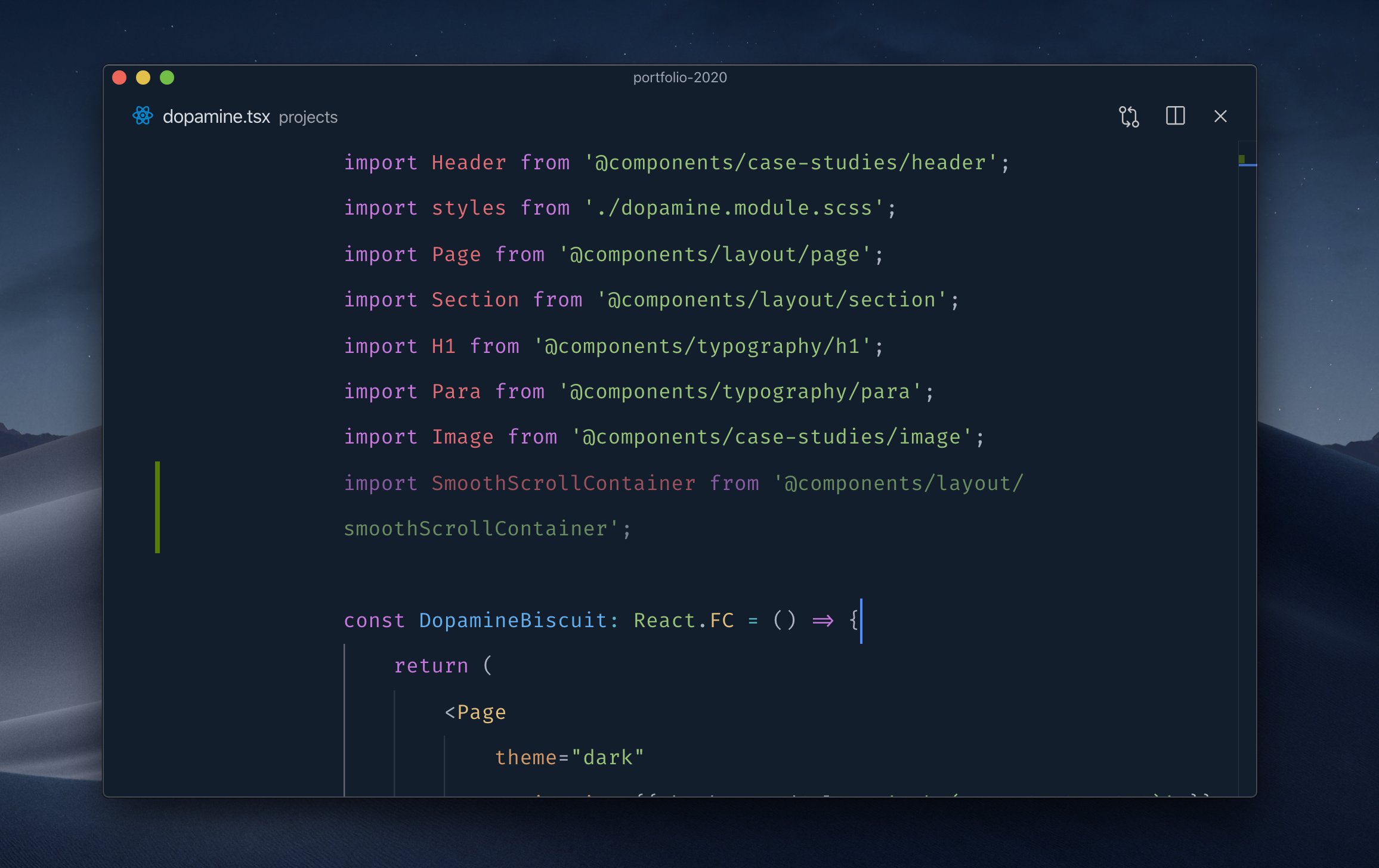Image resolution: width=1379 pixels, height=868 pixels.
Task: Click '@components/case-studies/header' import path
Action: (x=790, y=163)
